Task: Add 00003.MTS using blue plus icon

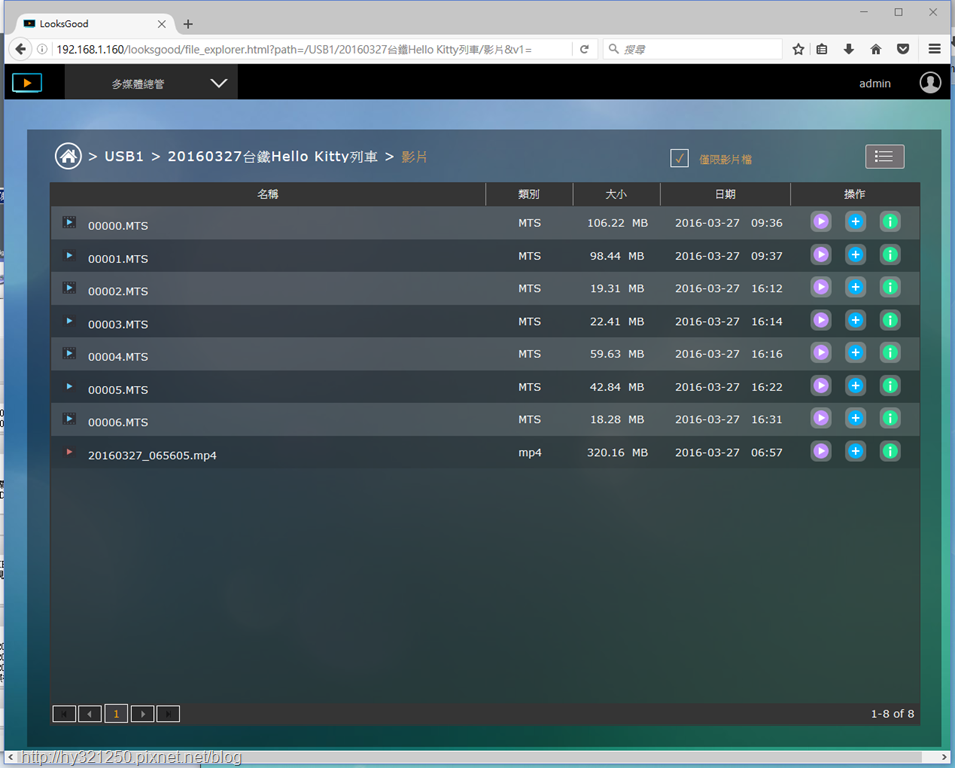Action: tap(856, 320)
